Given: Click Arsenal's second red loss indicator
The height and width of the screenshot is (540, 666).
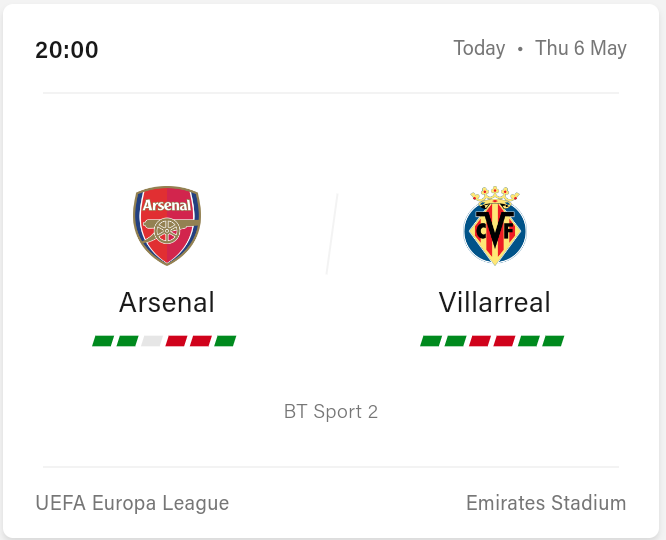Looking at the screenshot, I should [201, 341].
